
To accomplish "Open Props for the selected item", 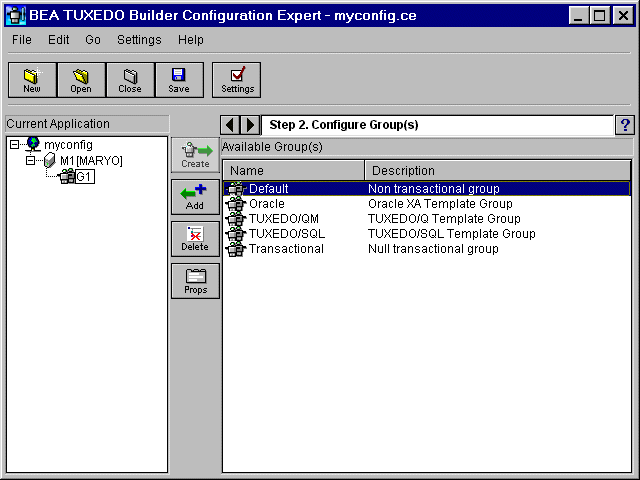I will tap(196, 281).
